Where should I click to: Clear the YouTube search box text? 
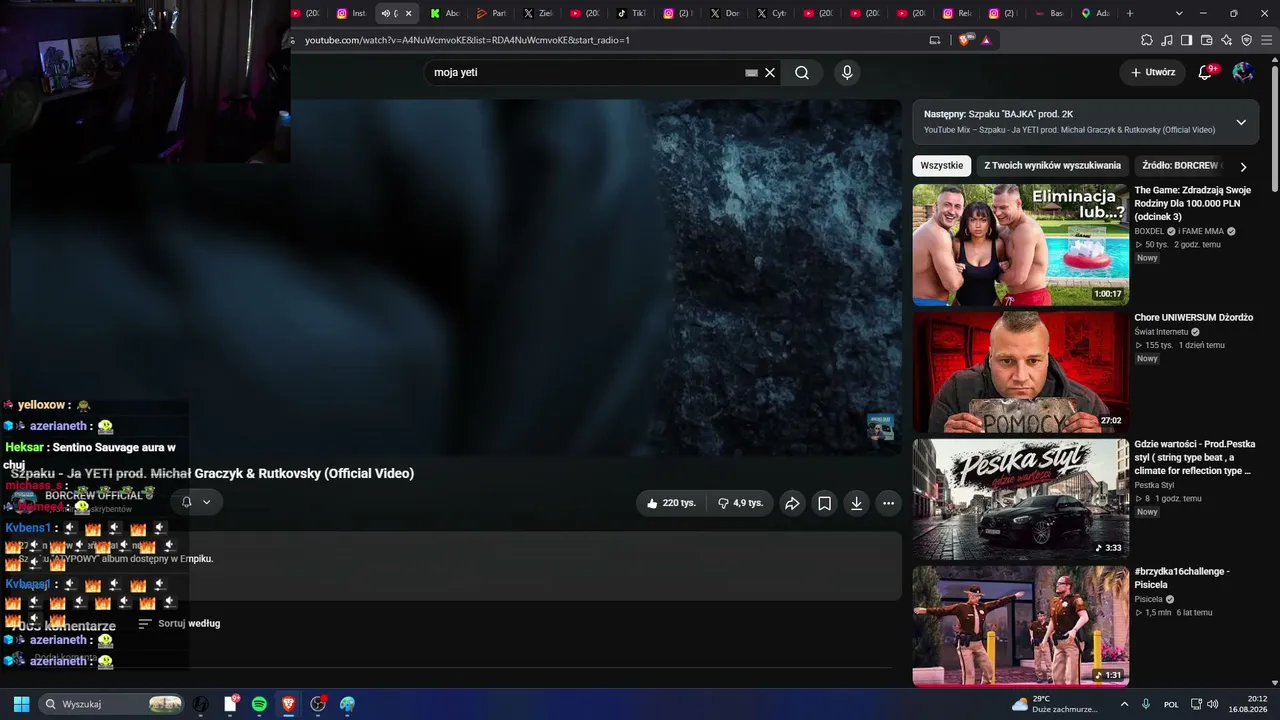click(770, 72)
